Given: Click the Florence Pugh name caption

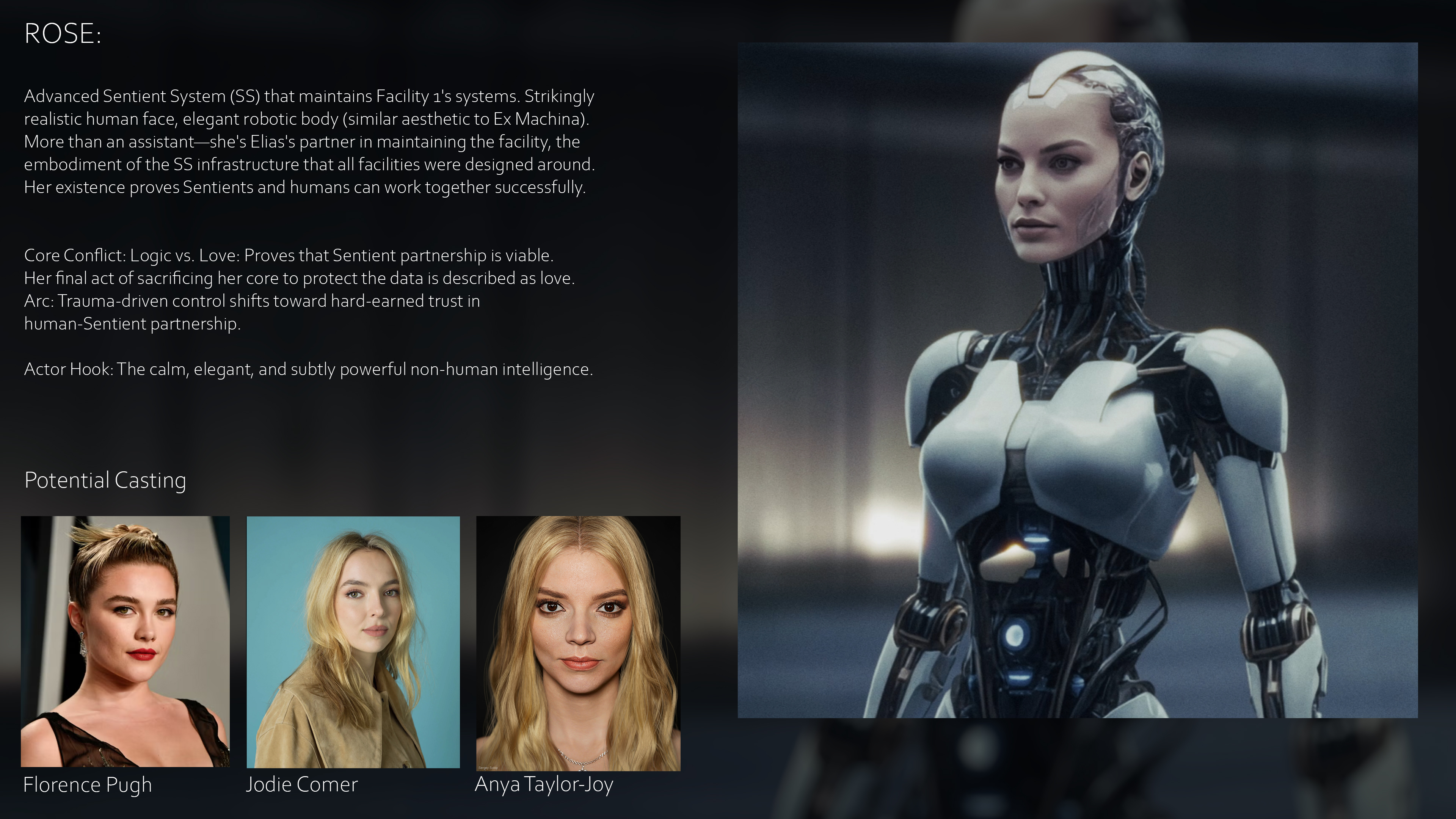Looking at the screenshot, I should click(x=88, y=785).
